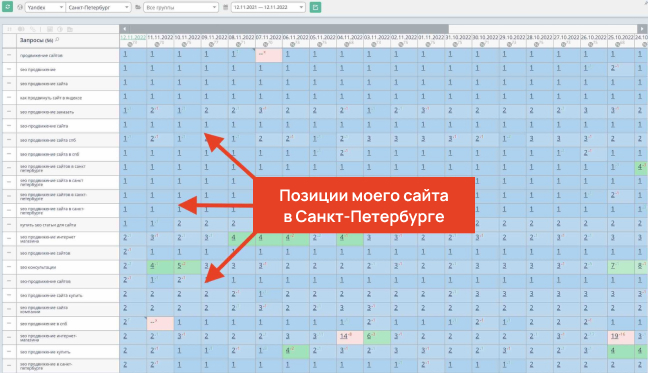Click the folder icon before Все группы
Image resolution: width=648 pixels, height=373 pixels.
click(x=138, y=7)
